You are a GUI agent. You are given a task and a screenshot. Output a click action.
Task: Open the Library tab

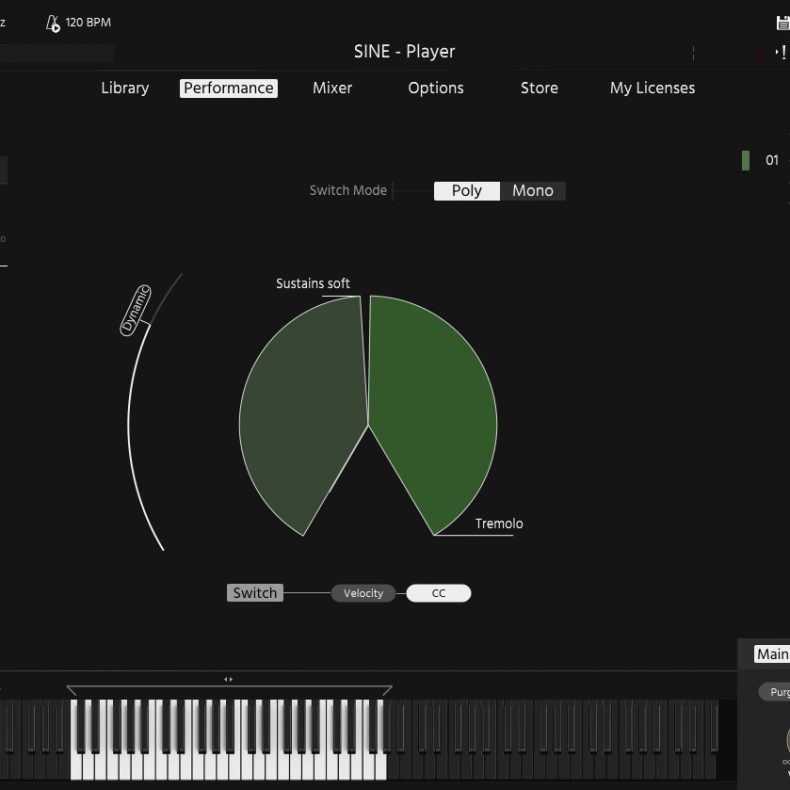pos(125,88)
